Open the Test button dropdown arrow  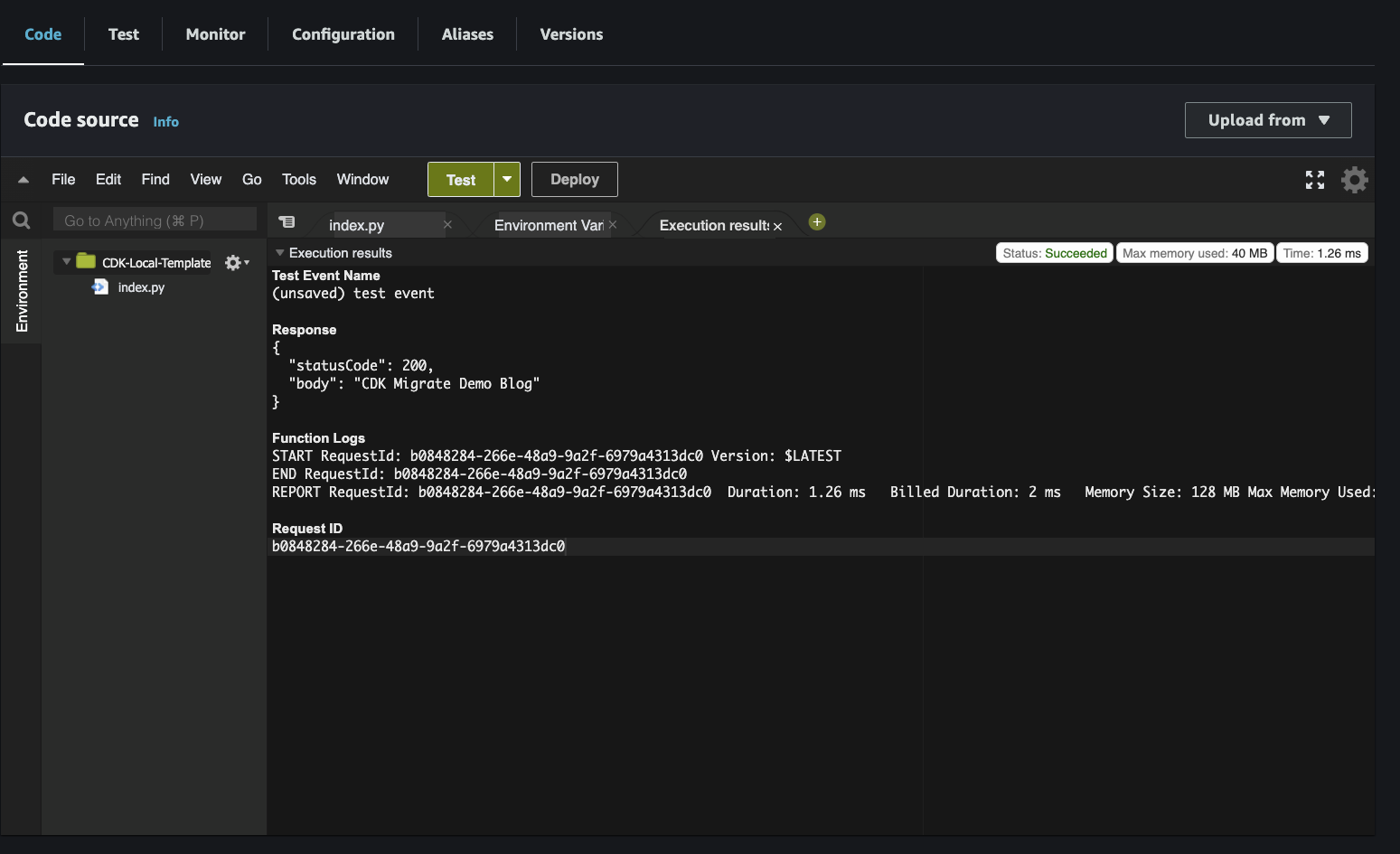(507, 179)
